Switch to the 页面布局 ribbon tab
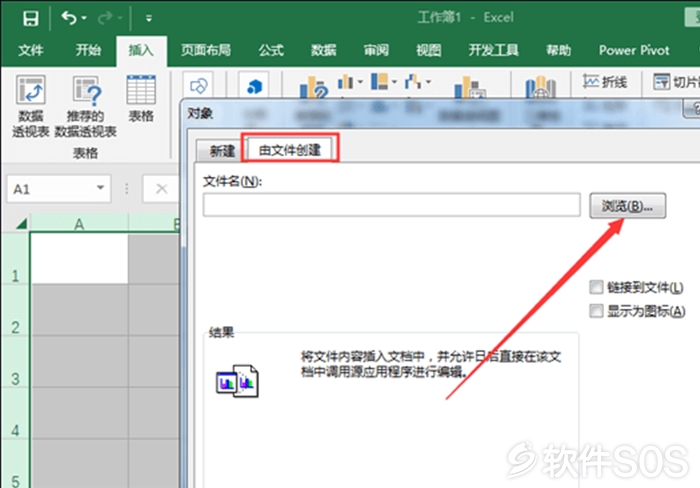This screenshot has width=700, height=488. coord(205,50)
